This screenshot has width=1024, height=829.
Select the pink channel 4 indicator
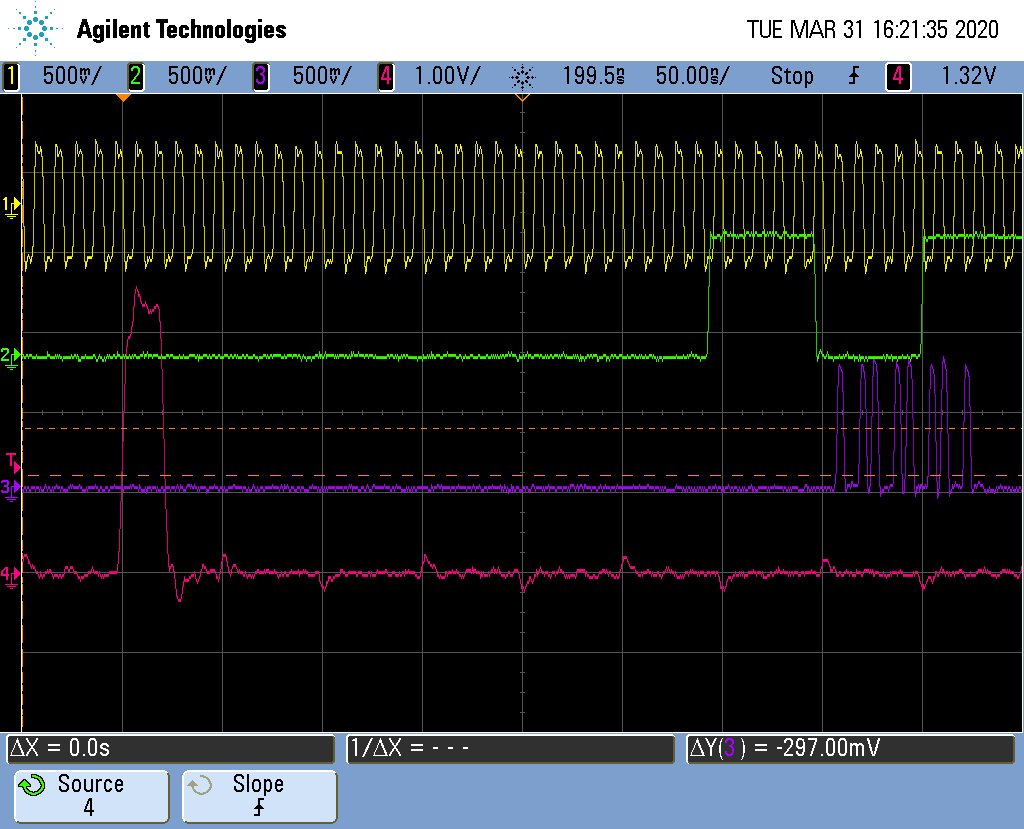point(385,76)
